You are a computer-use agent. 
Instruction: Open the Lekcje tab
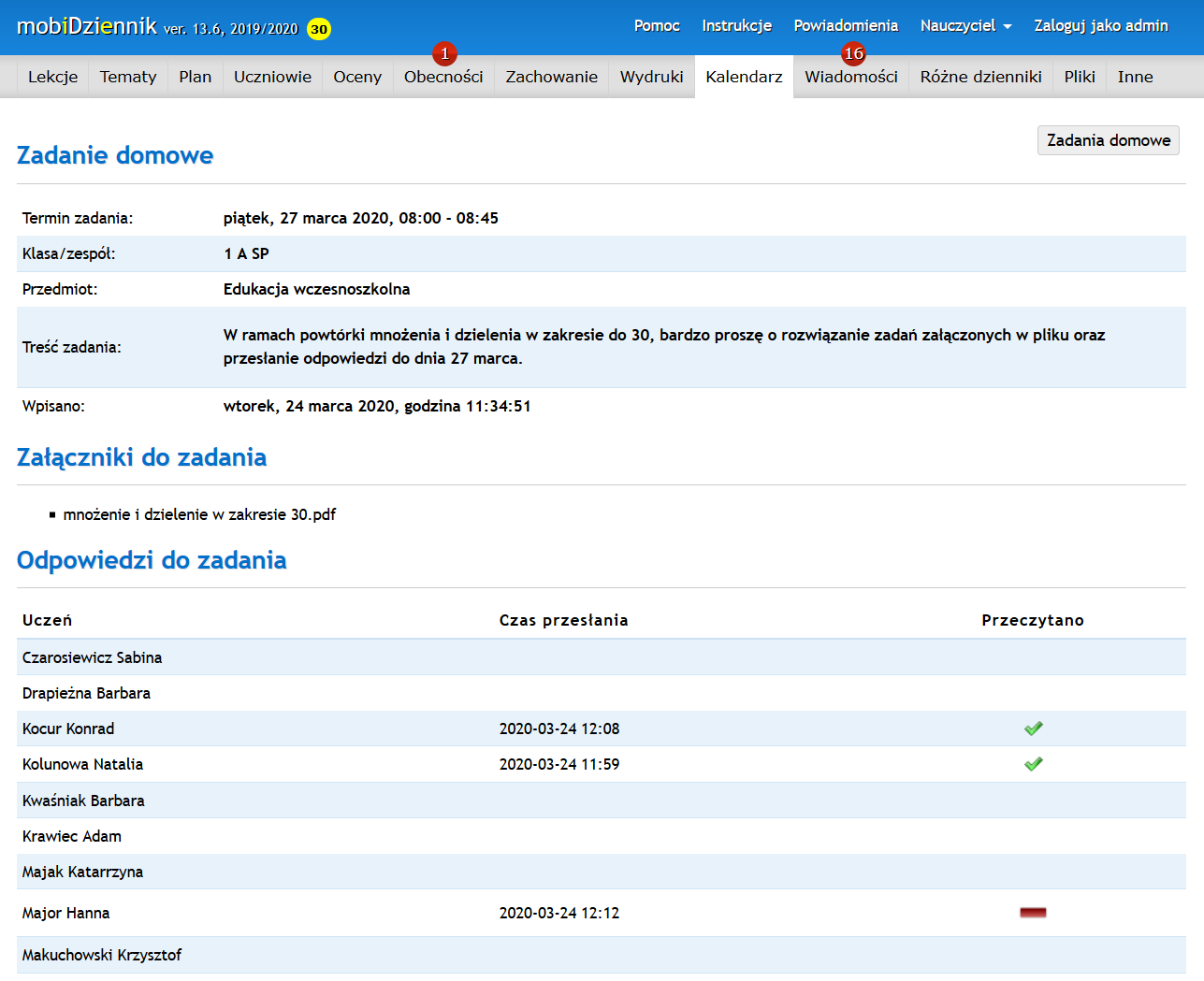point(53,77)
